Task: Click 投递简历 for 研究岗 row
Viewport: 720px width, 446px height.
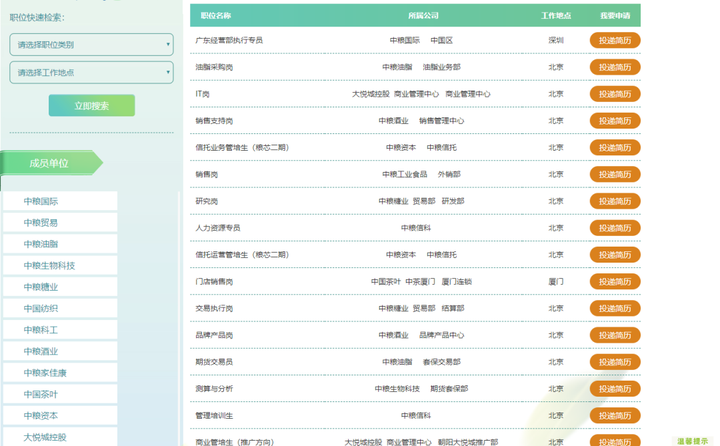Action: click(x=615, y=201)
